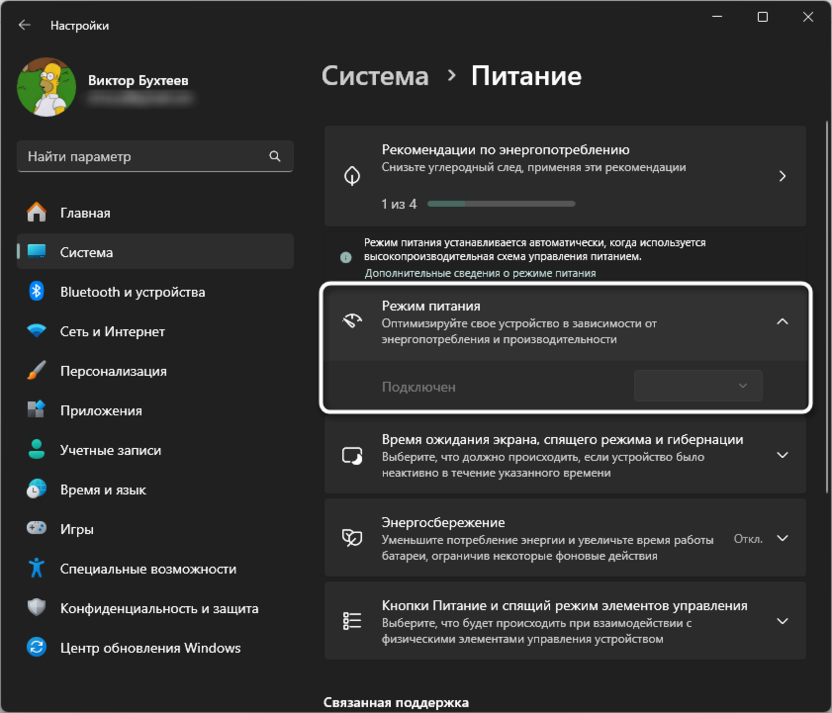Expand Кнопки Питание controls section
Image resolution: width=832 pixels, height=713 pixels.
(782, 621)
